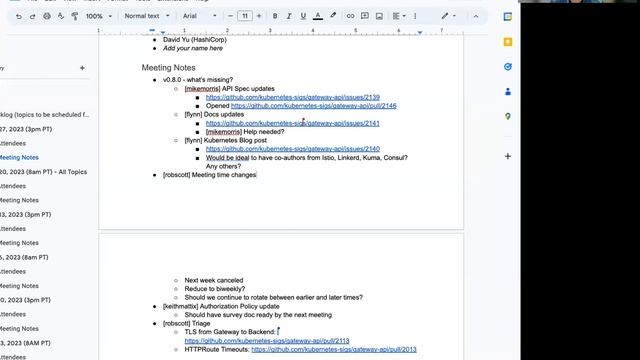Jump to 13, 2023 (3pm PT) outline entry
This screenshot has height=360, width=640.
click(25, 214)
